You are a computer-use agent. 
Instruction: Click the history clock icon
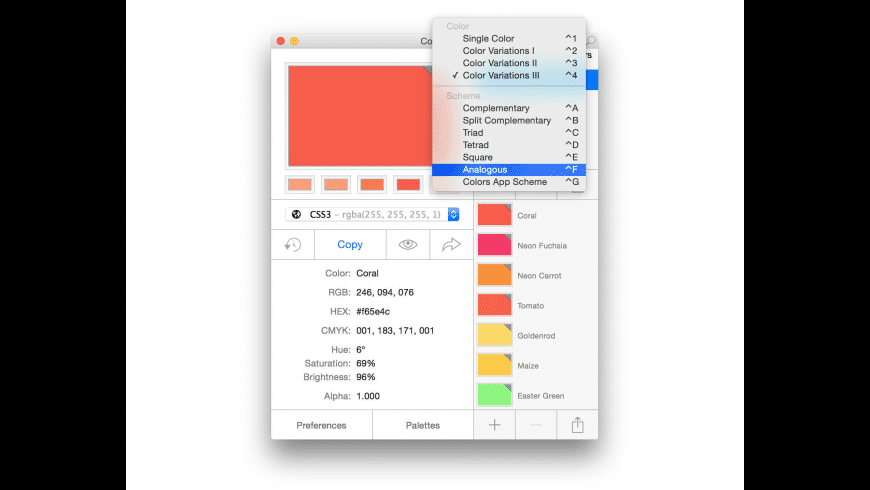(292, 244)
